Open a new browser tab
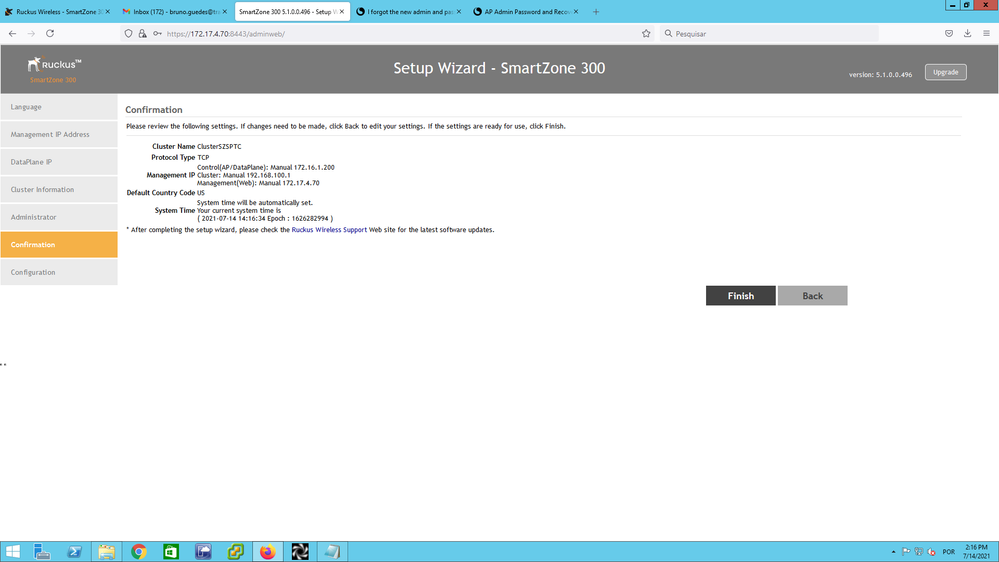Viewport: 999px width, 562px height. pyautogui.click(x=596, y=12)
